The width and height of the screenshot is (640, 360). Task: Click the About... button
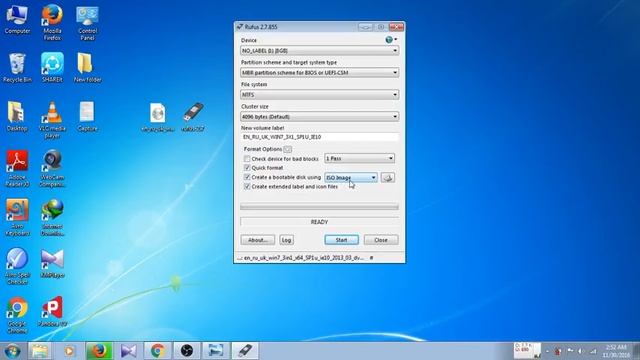coord(258,240)
